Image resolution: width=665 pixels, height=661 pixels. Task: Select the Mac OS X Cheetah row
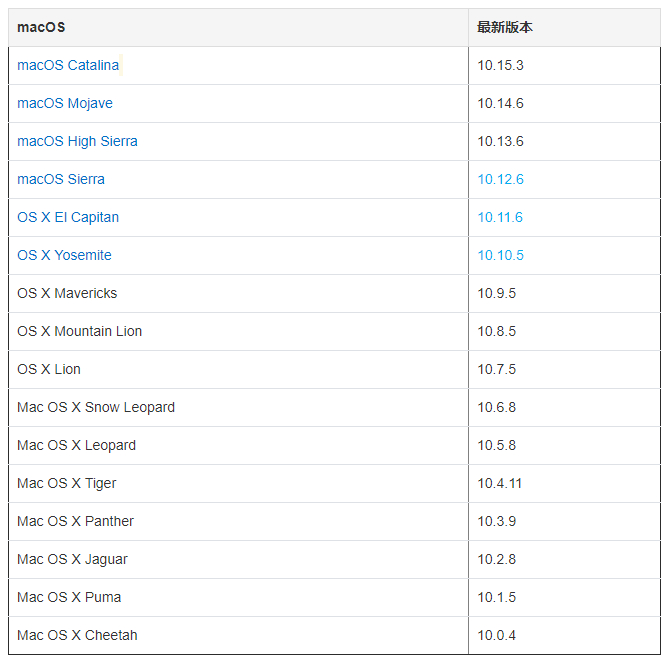pyautogui.click(x=335, y=635)
